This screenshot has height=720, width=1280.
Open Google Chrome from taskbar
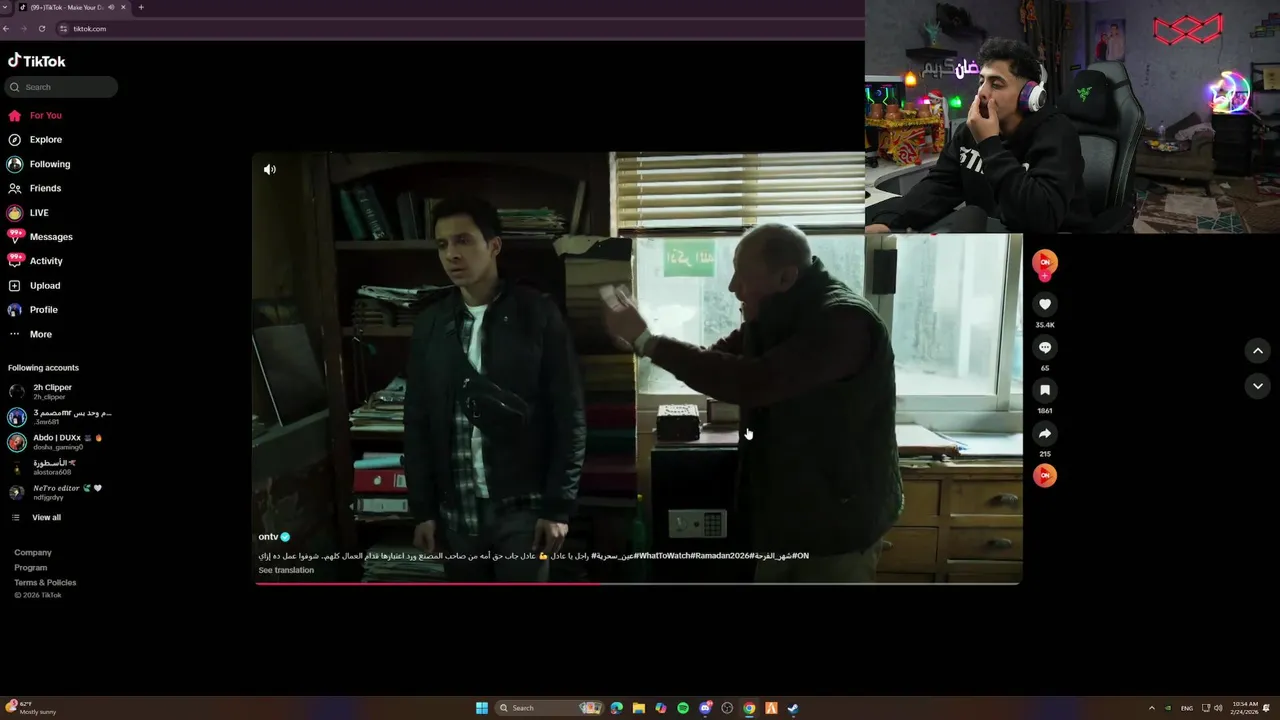pyautogui.click(x=749, y=708)
